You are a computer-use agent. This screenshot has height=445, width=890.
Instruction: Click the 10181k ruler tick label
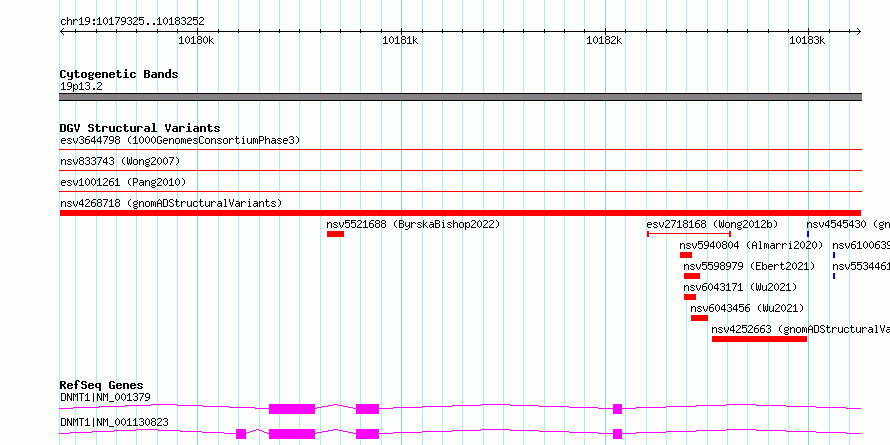pos(400,40)
